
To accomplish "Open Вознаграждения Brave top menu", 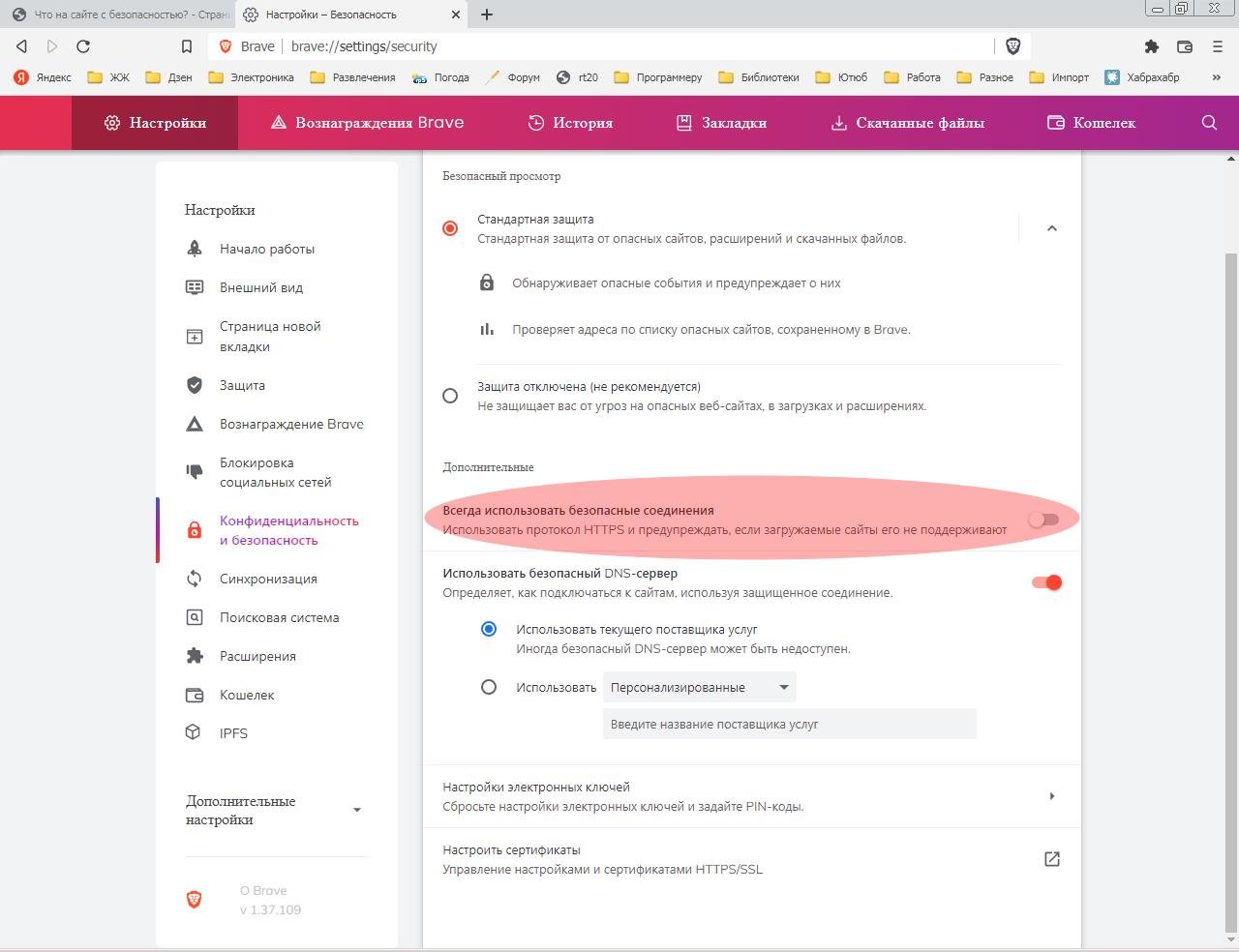I will (x=367, y=123).
